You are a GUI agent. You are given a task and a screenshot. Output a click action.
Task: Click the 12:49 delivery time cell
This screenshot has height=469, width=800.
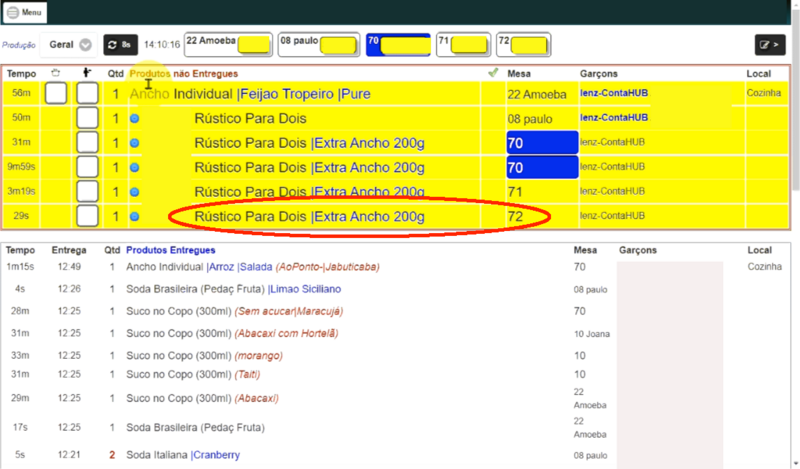(x=69, y=267)
